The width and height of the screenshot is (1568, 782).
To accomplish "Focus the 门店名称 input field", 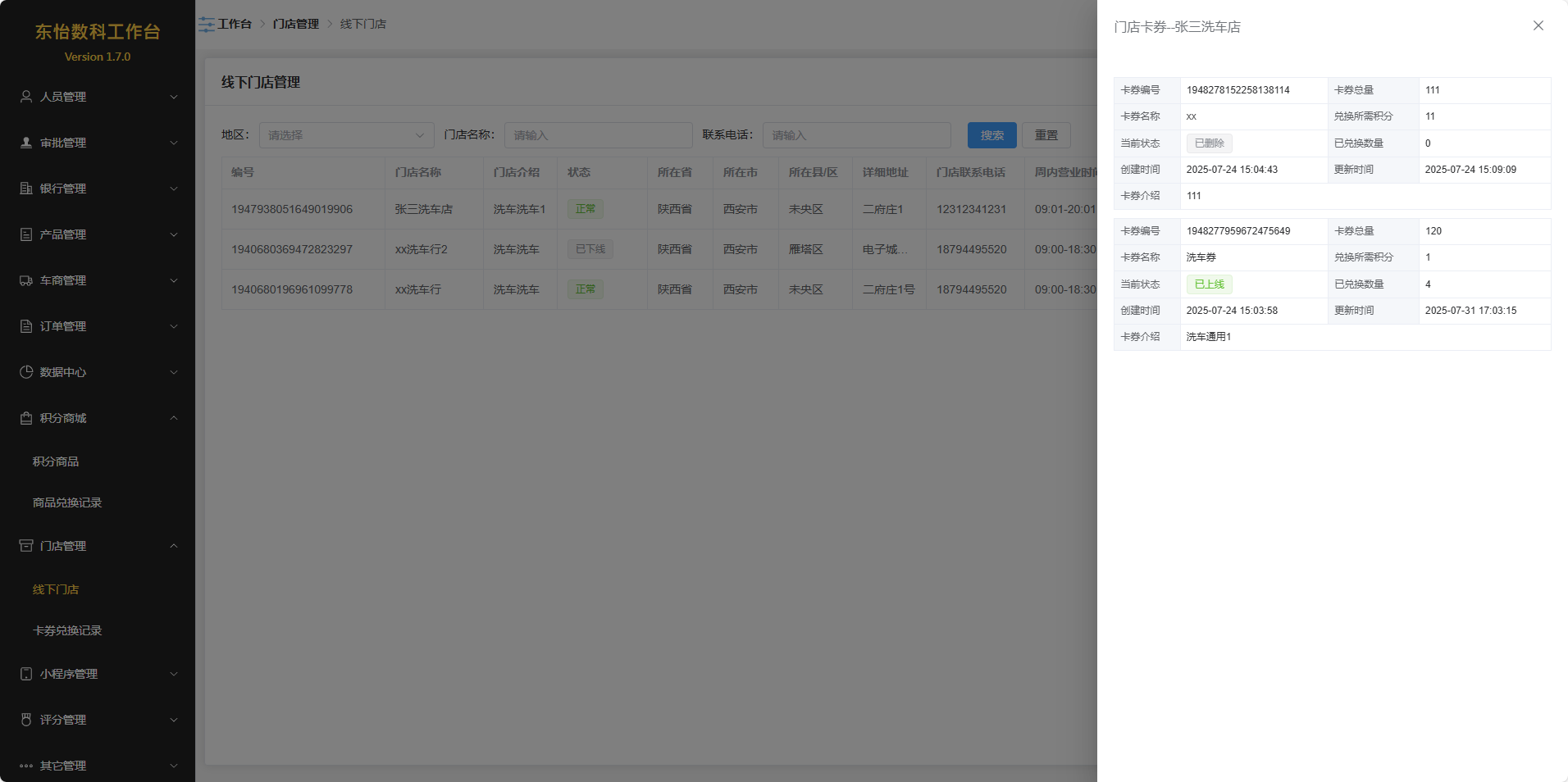I will click(598, 135).
